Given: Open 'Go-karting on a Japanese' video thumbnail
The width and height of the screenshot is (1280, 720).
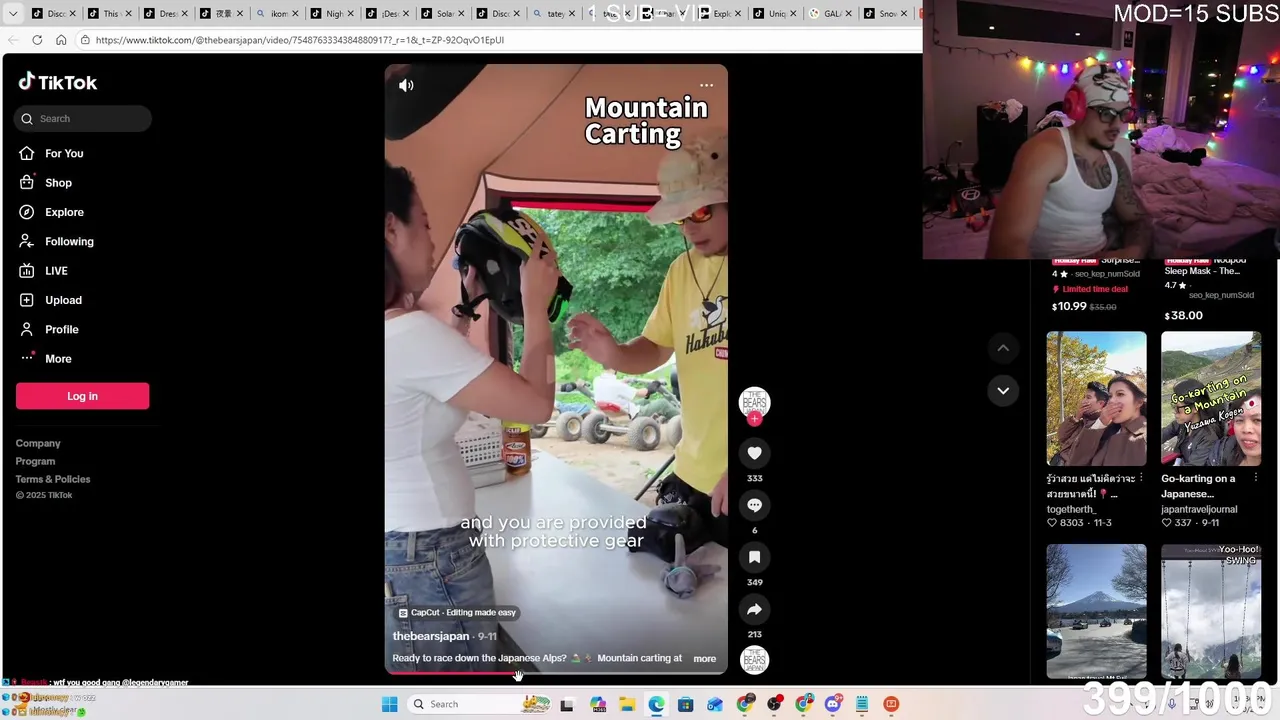Looking at the screenshot, I should click(1211, 399).
